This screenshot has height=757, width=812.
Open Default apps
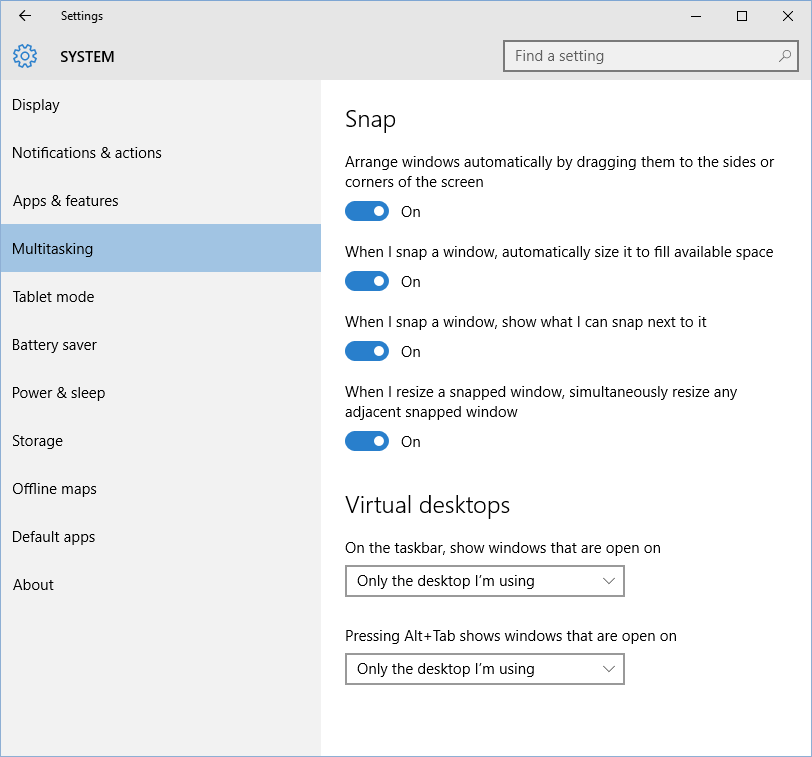point(161,536)
